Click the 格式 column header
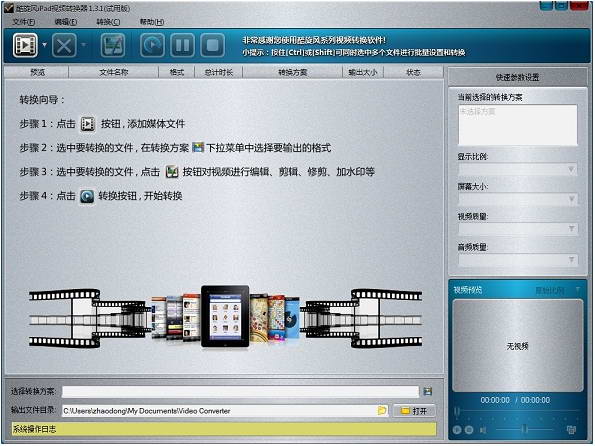Screen dimensions: 595x446 click(x=176, y=72)
